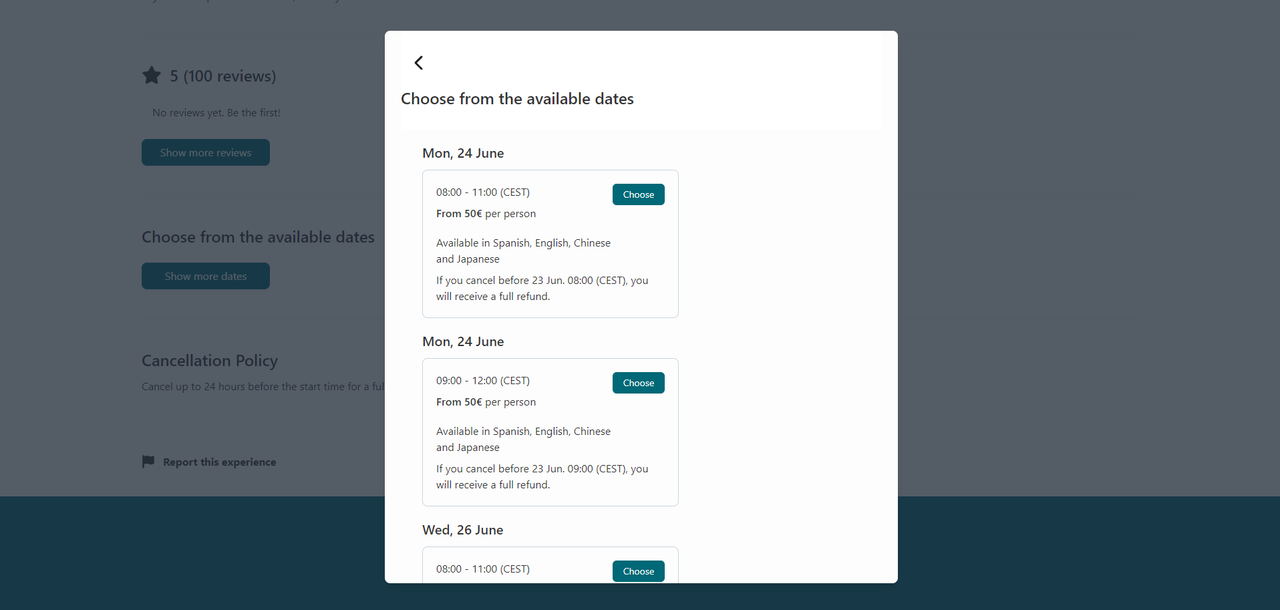The height and width of the screenshot is (610, 1280).
Task: Click the star rating icon
Action: point(151,76)
